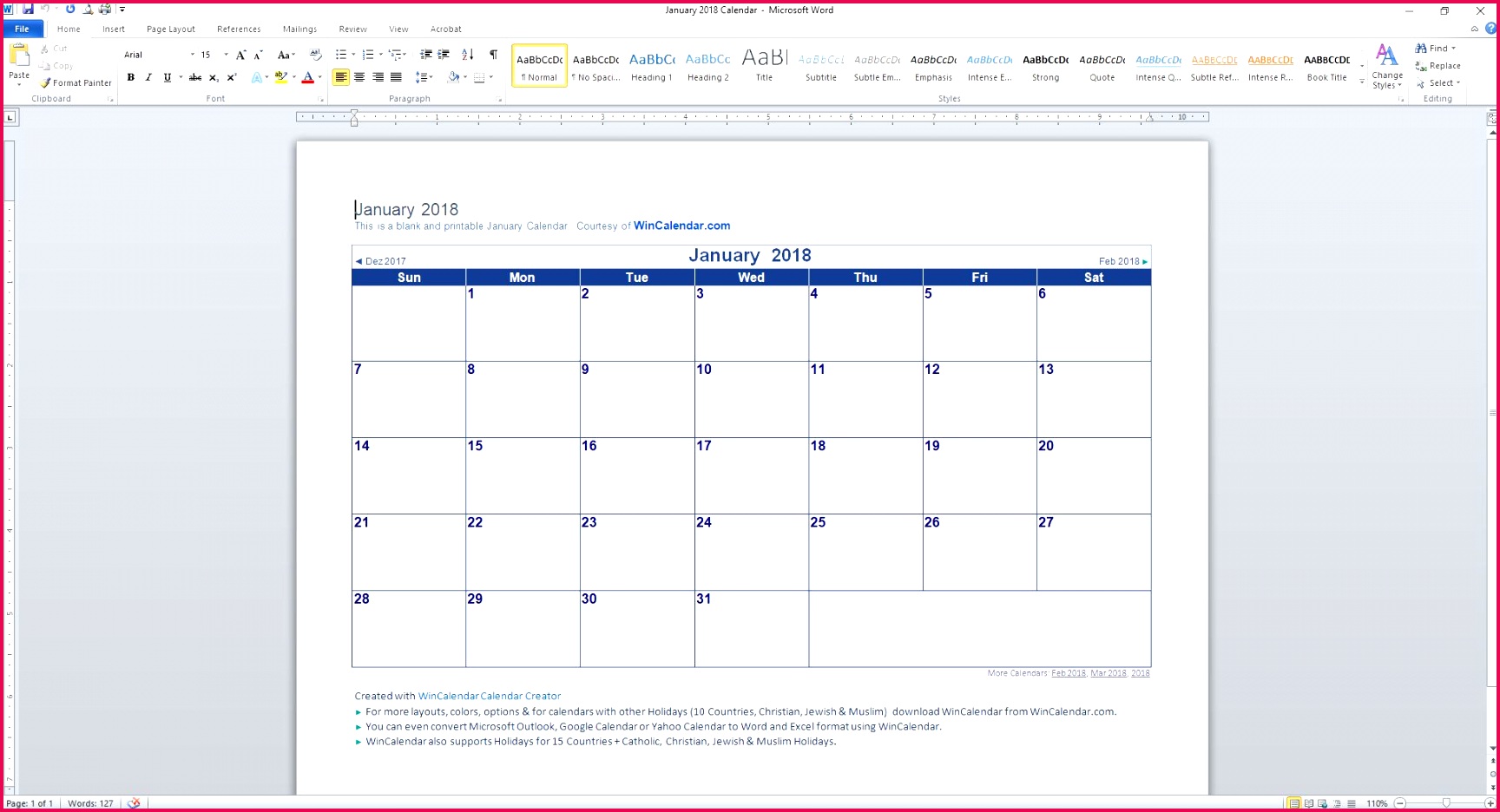Screen dimensions: 1500x812
Task: Switch to Outline view icon
Action: [x=1338, y=803]
